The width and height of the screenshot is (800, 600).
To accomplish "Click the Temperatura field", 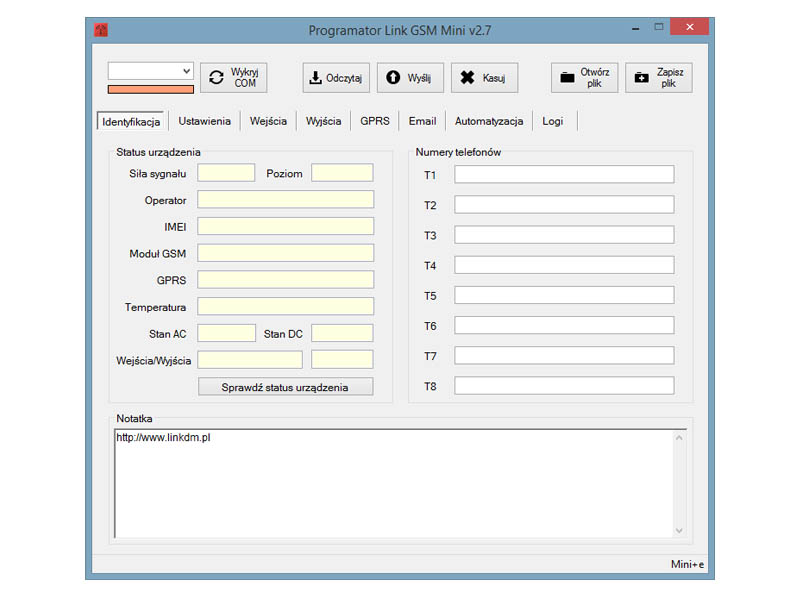I will 285,306.
